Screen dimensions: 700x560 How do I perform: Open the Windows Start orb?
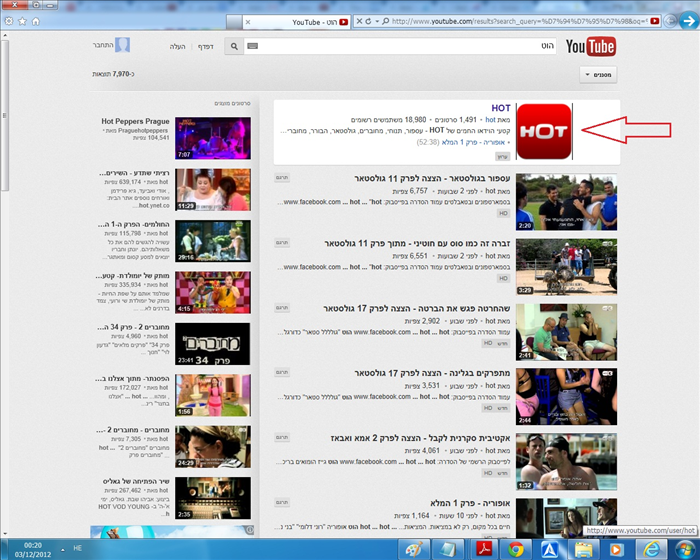685,549
